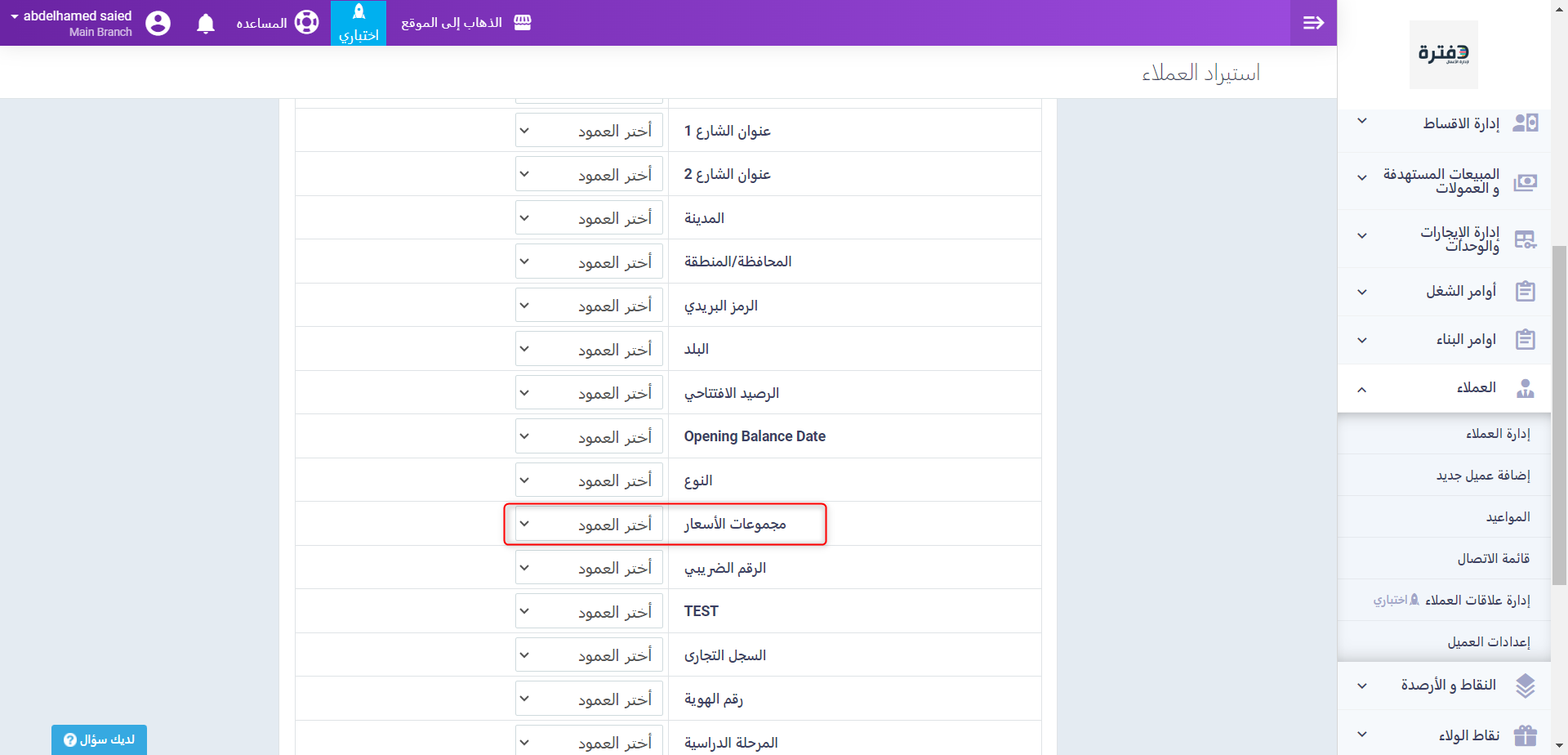Click the لديك سؤال help button
The width and height of the screenshot is (1568, 755).
pyautogui.click(x=99, y=739)
